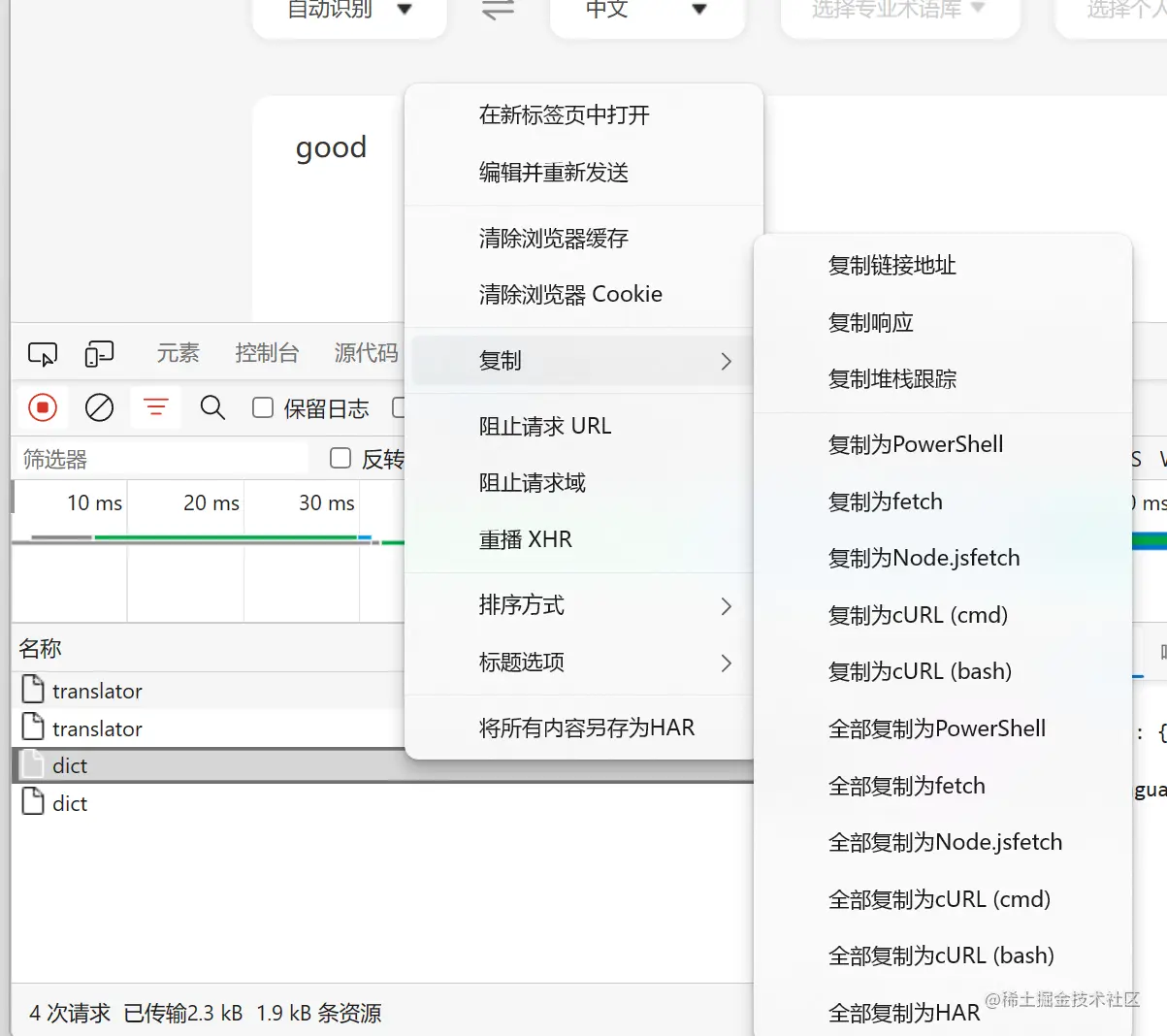This screenshot has width=1167, height=1036.
Task: Click the 筛选器 filter input field
Action: coord(162,459)
